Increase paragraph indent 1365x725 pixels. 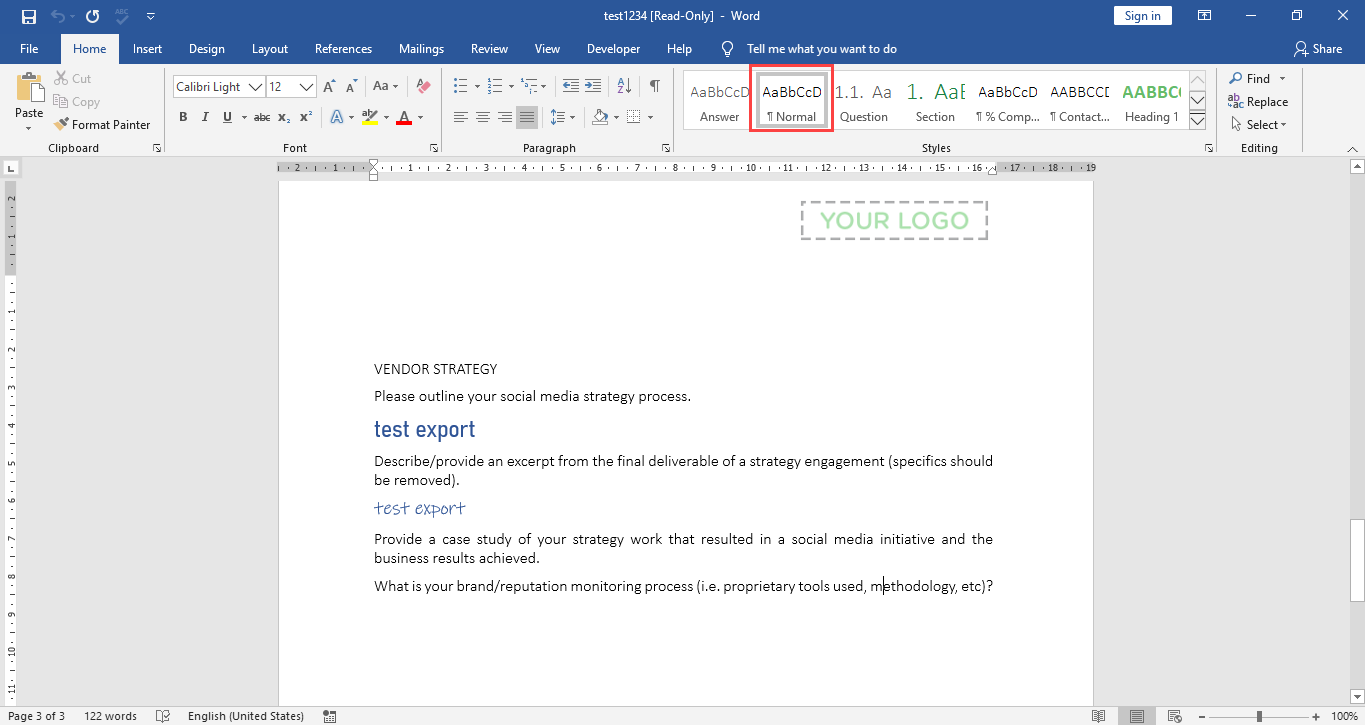click(x=595, y=86)
